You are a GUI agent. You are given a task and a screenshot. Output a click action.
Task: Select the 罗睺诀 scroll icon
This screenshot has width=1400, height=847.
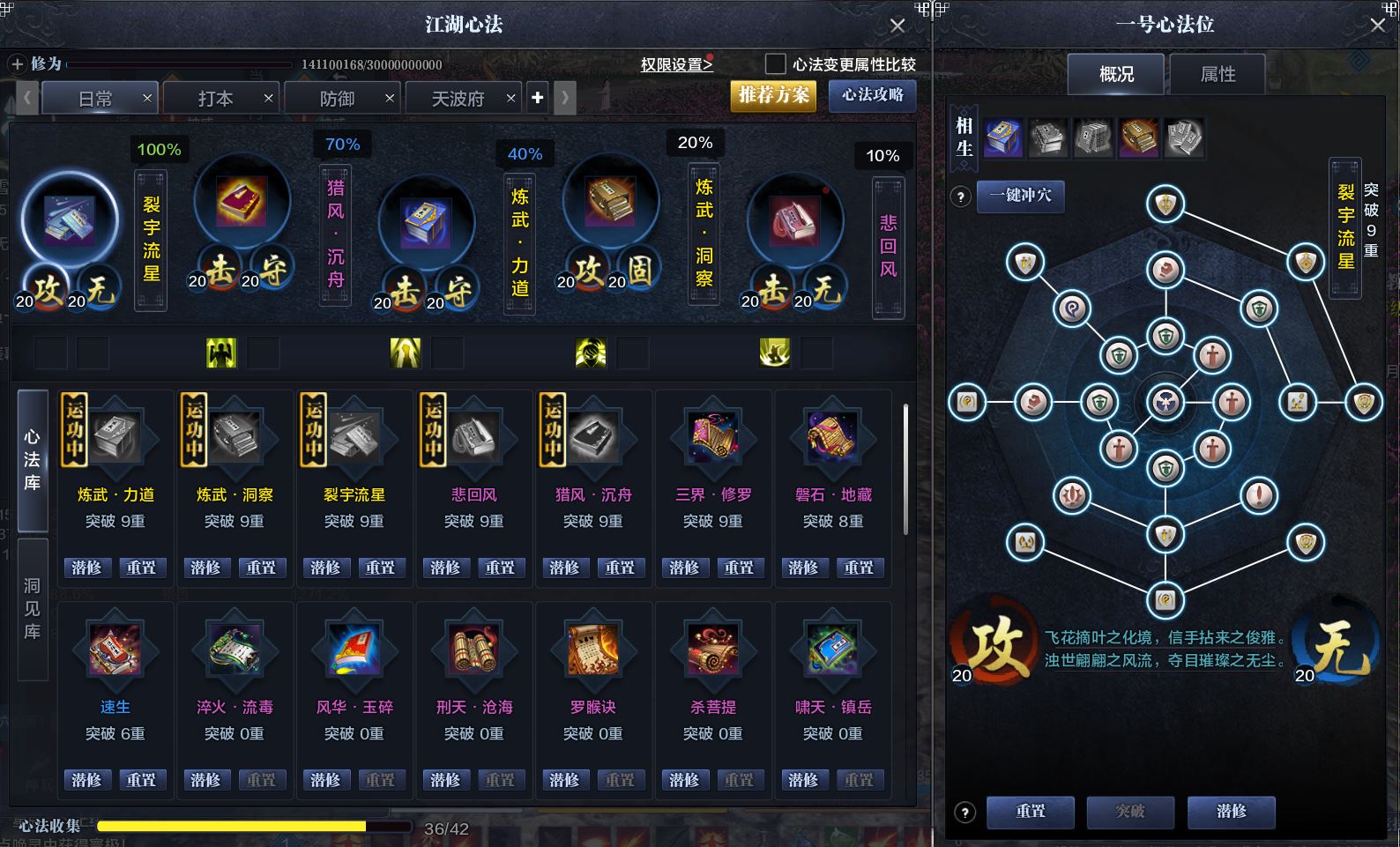coord(593,650)
